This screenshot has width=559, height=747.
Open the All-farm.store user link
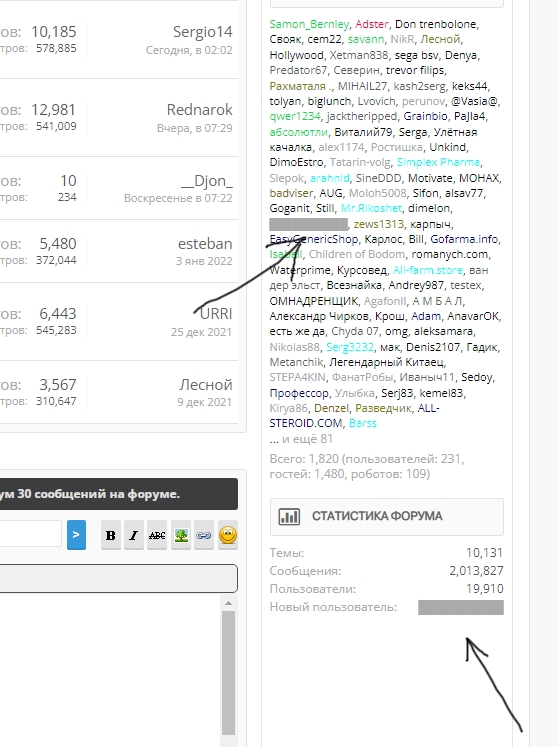[427, 270]
